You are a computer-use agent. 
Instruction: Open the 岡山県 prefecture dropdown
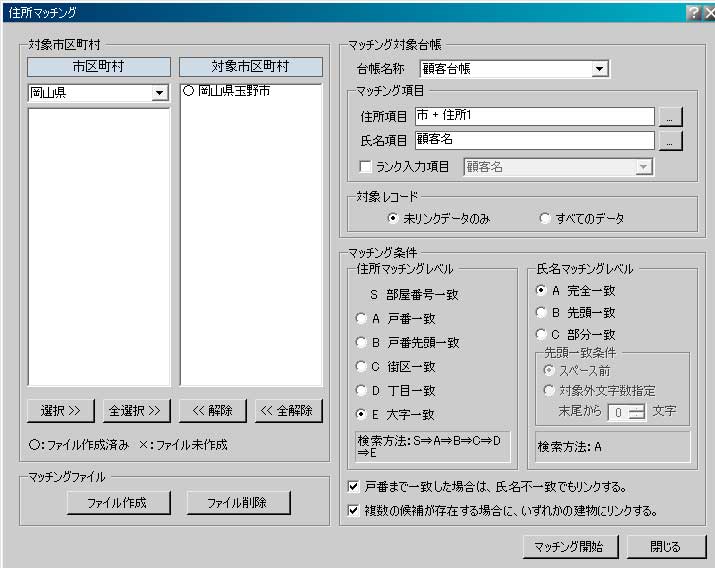[158, 93]
